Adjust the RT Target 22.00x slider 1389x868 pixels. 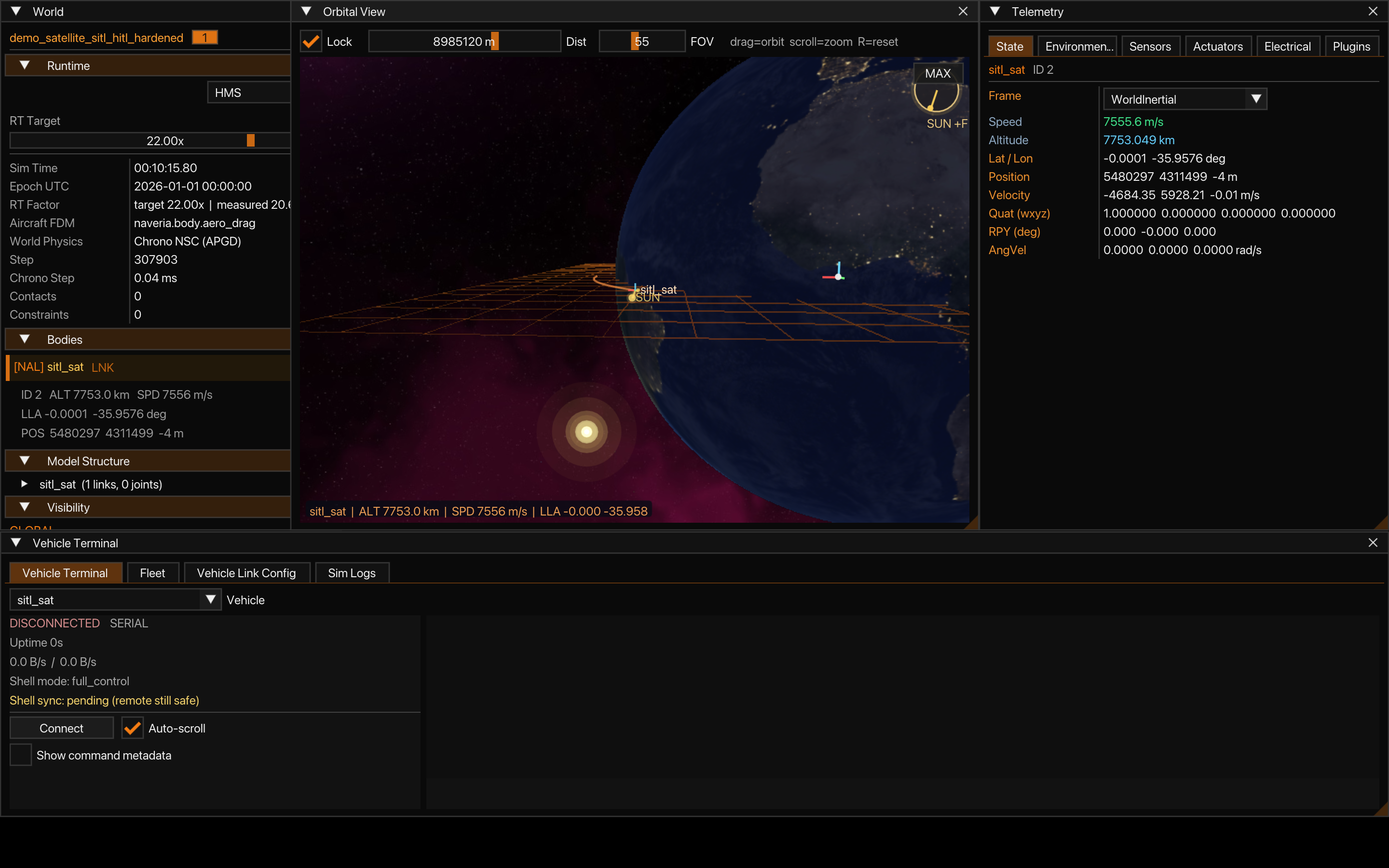click(150, 141)
